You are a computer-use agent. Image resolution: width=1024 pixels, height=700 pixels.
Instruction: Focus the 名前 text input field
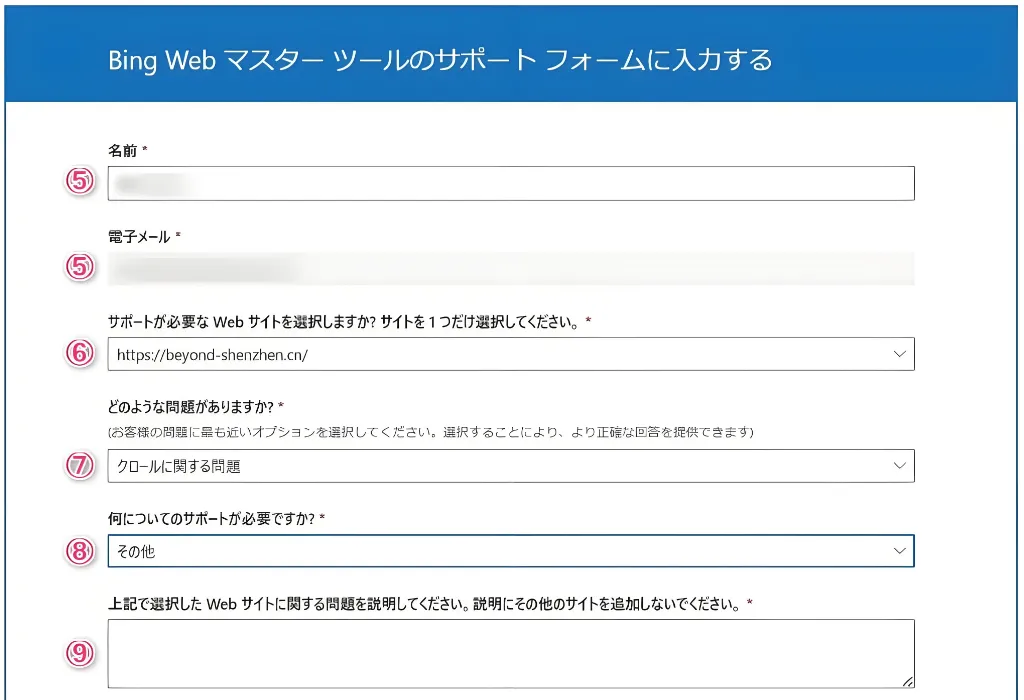(x=510, y=183)
